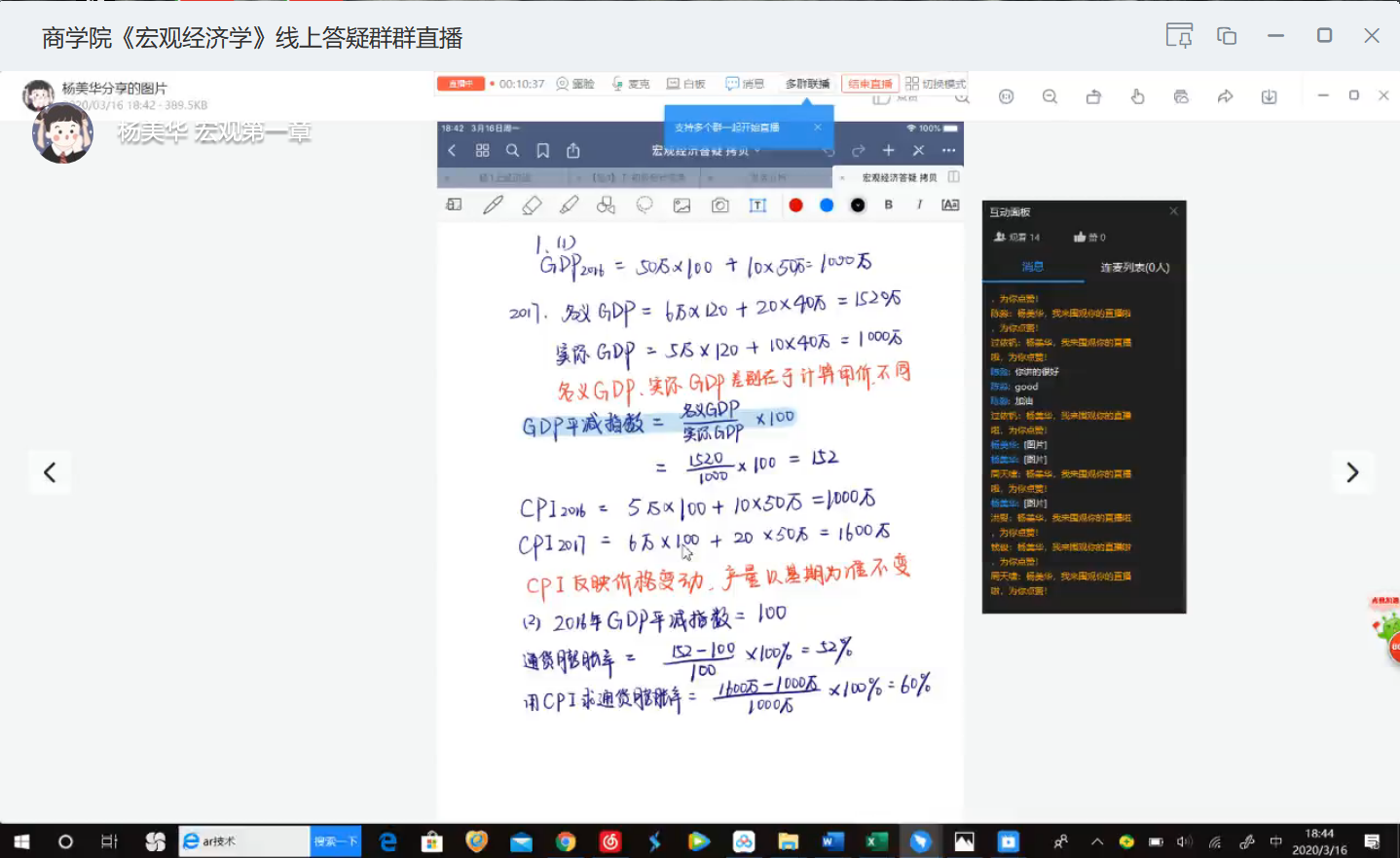1400x858 pixels.
Task: Open the screen-cast icon in title bar
Action: pyautogui.click(x=1179, y=36)
